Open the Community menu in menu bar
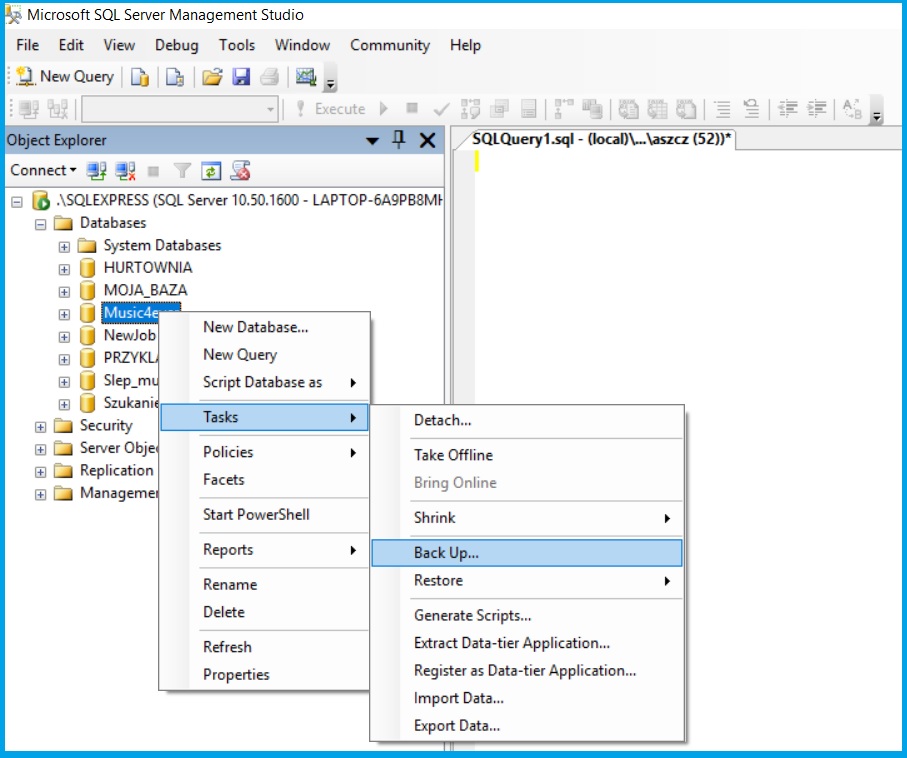Screen dimensions: 907x758 pos(389,45)
